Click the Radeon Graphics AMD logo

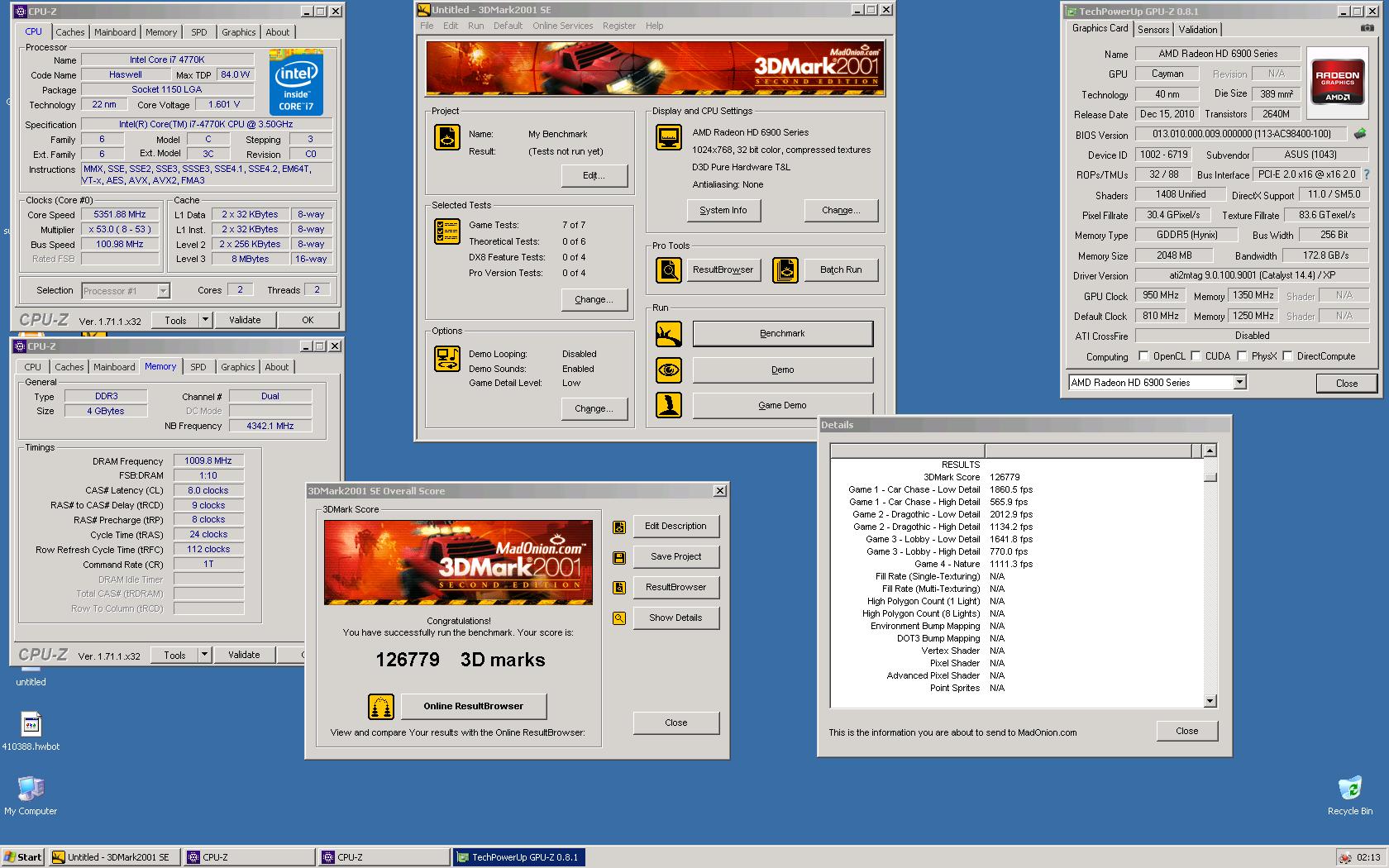click(x=1337, y=81)
